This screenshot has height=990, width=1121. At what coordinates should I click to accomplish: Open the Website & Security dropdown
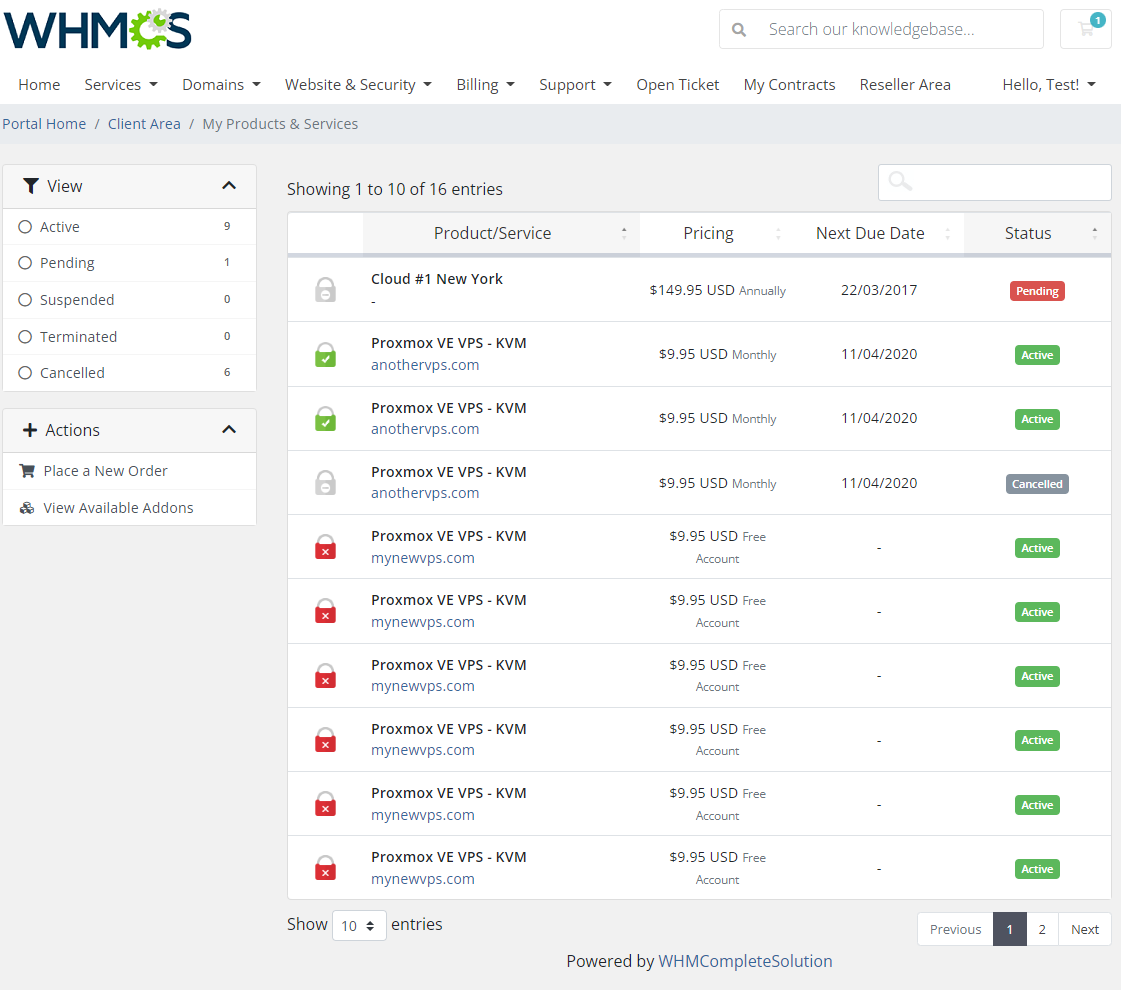pyautogui.click(x=358, y=84)
